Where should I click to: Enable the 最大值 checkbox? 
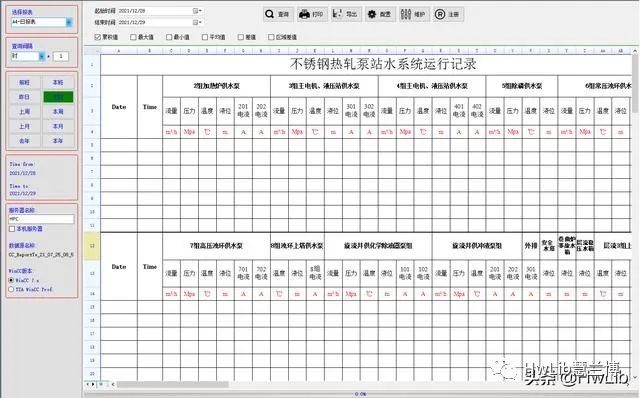[x=133, y=37]
